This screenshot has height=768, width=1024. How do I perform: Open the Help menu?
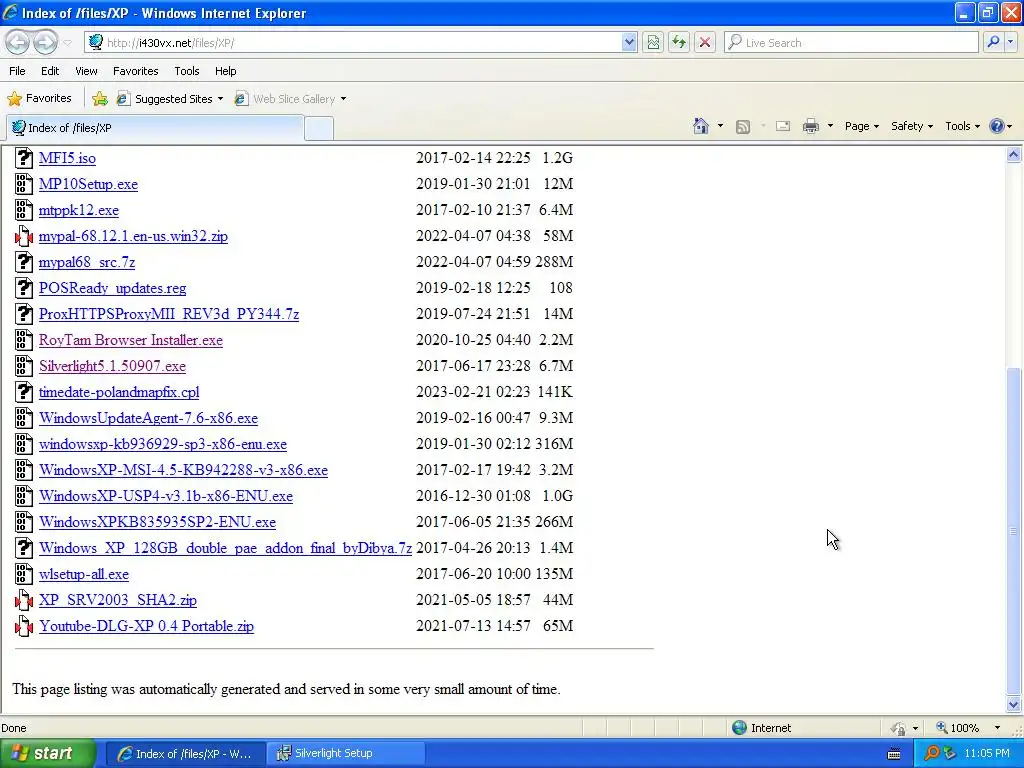tap(225, 71)
